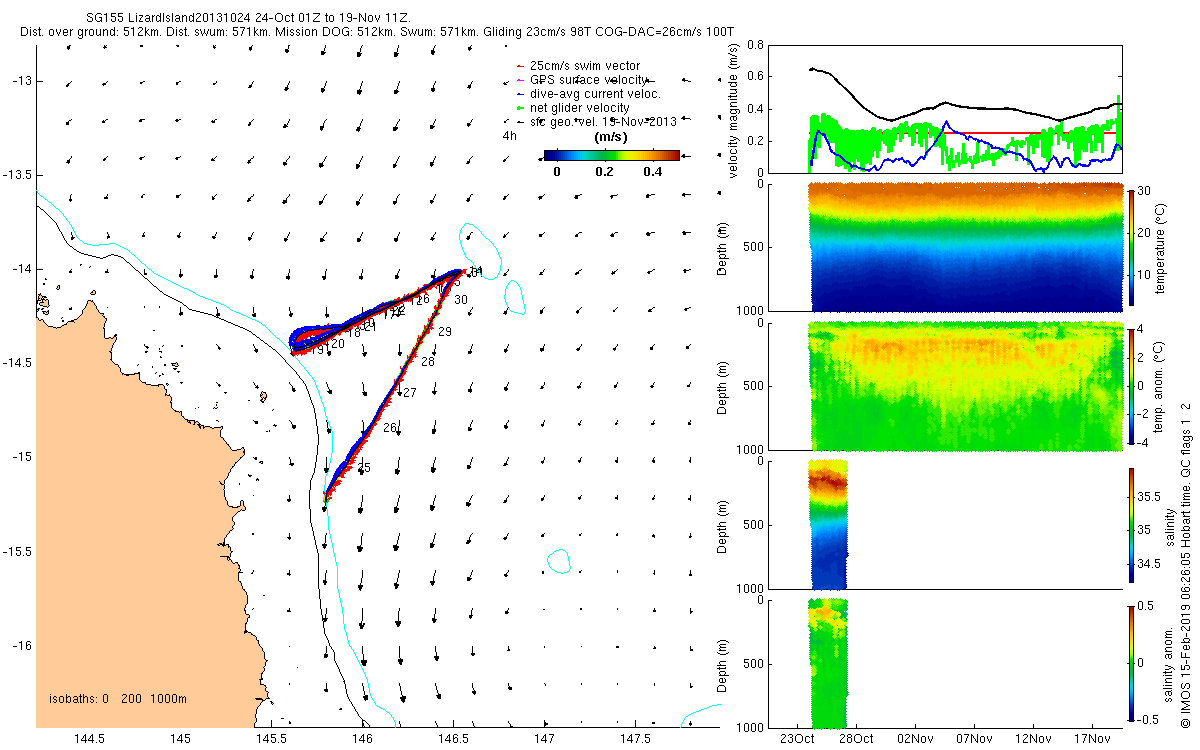The height and width of the screenshot is (750, 1200).
Task: Click the temperature anomaly depth-section plot
Action: pyautogui.click(x=964, y=385)
